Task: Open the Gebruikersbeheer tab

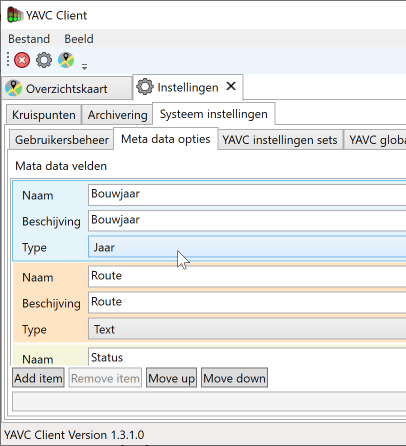Action: coord(62,140)
